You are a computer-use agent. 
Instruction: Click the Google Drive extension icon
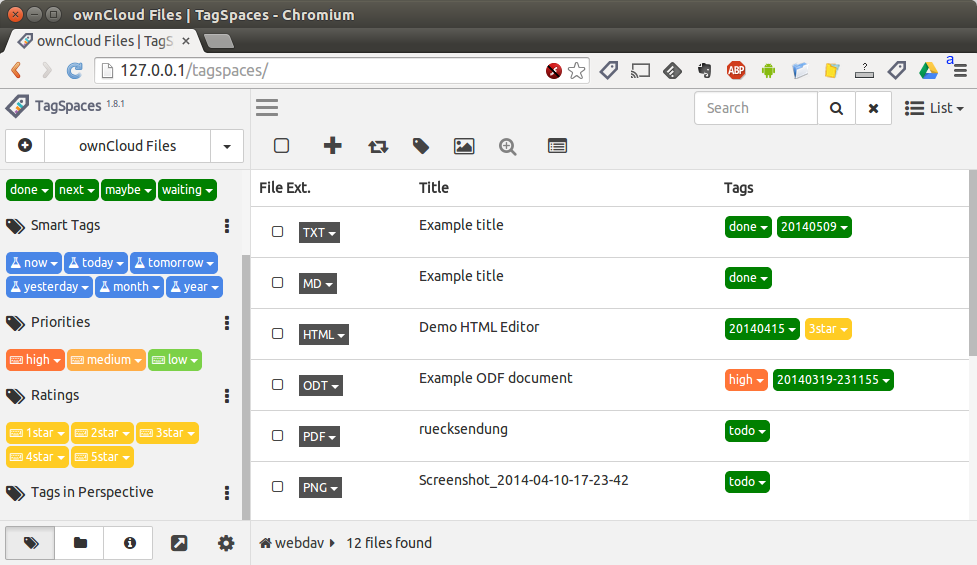[x=928, y=70]
